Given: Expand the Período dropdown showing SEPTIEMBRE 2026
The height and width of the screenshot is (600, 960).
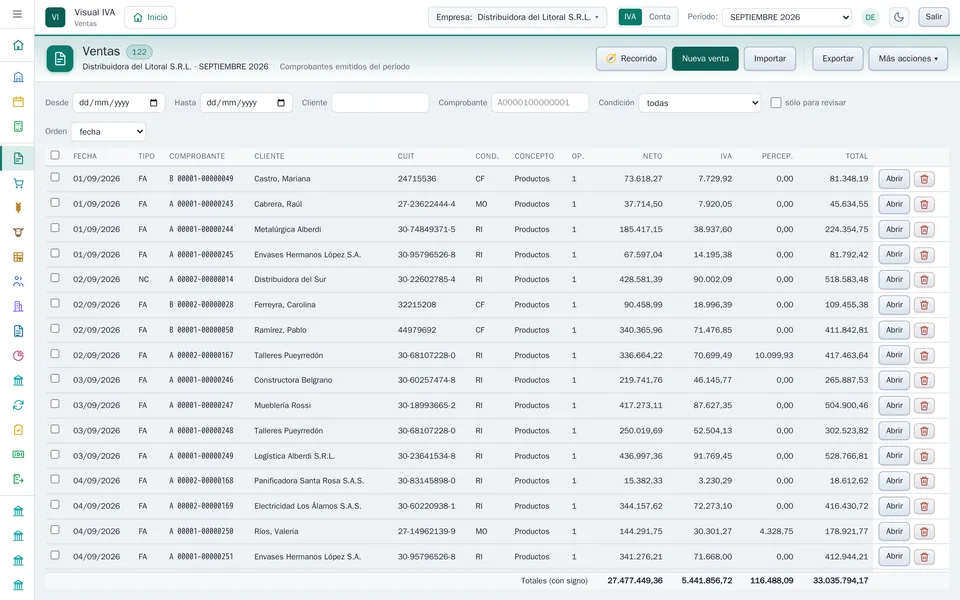Looking at the screenshot, I should point(787,17).
